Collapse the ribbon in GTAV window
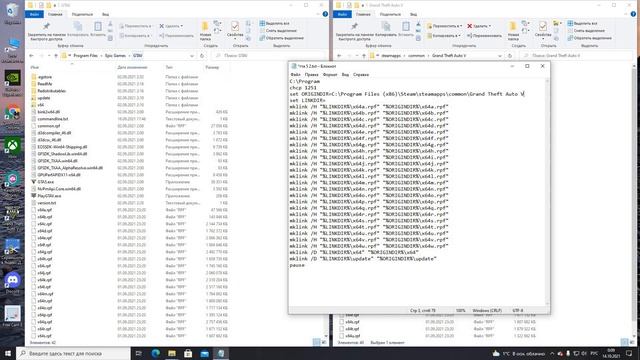 click(318, 14)
